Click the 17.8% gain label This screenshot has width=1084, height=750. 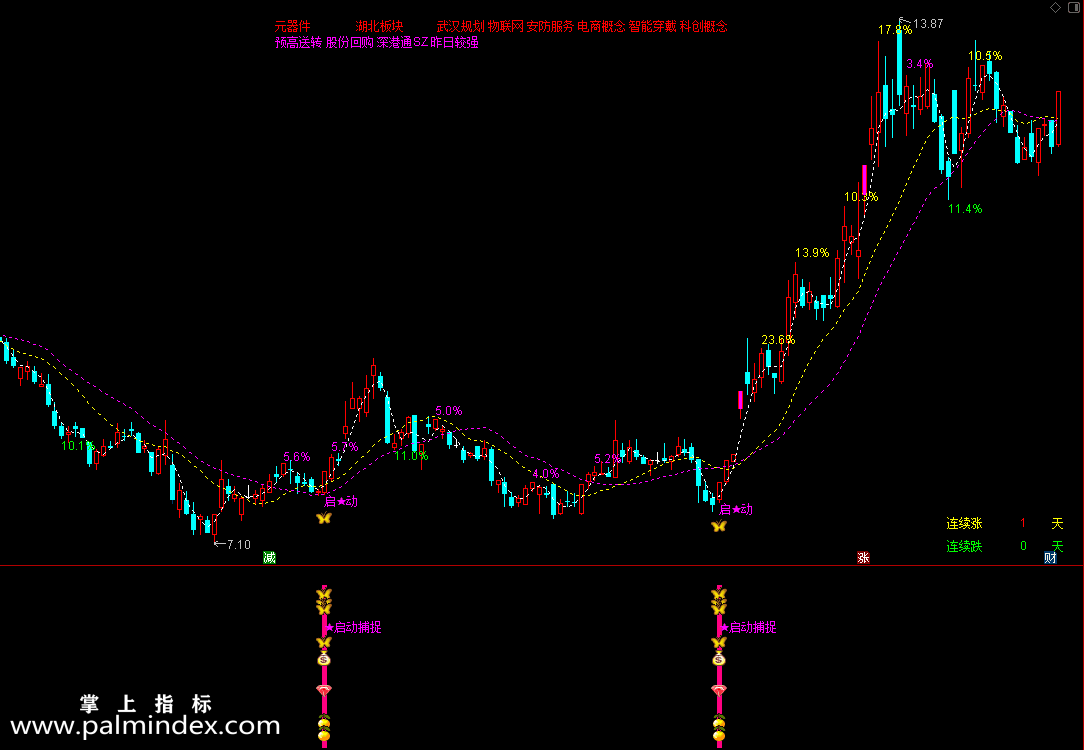895,30
